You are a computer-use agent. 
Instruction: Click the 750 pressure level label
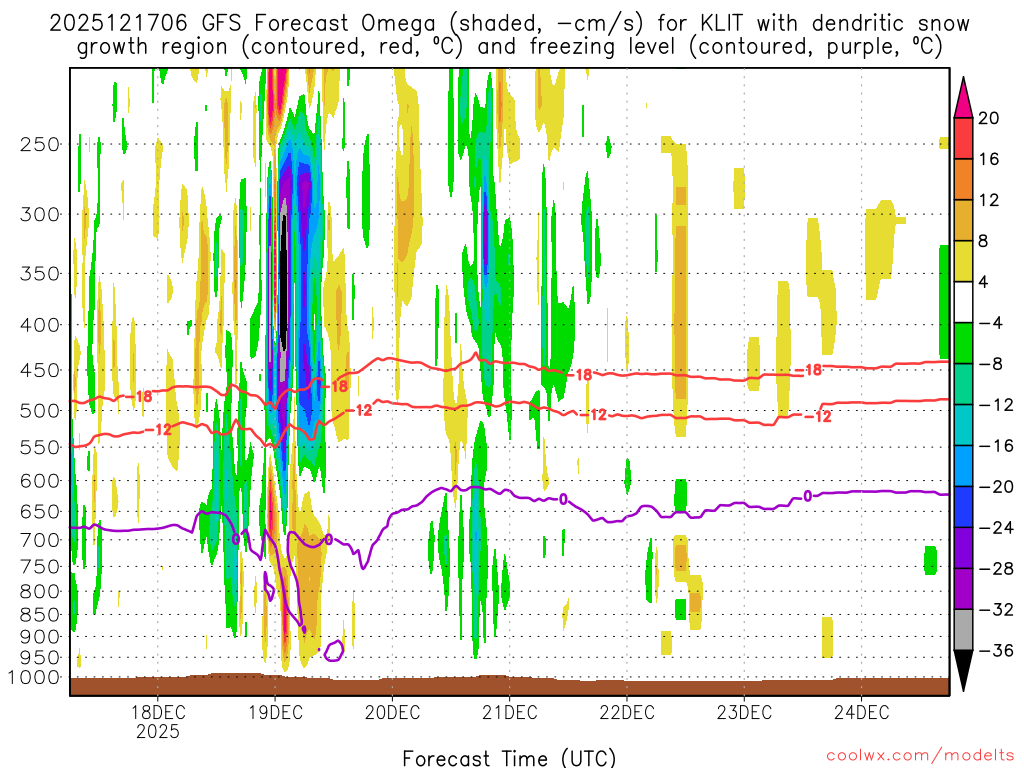40,566
